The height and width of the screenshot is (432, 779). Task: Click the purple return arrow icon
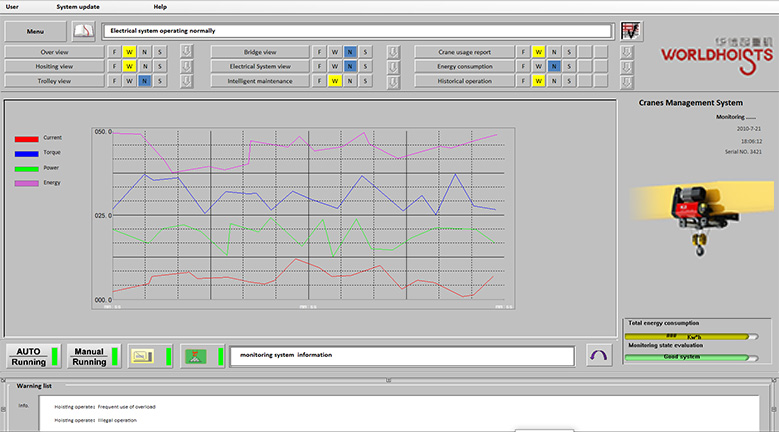tap(599, 356)
